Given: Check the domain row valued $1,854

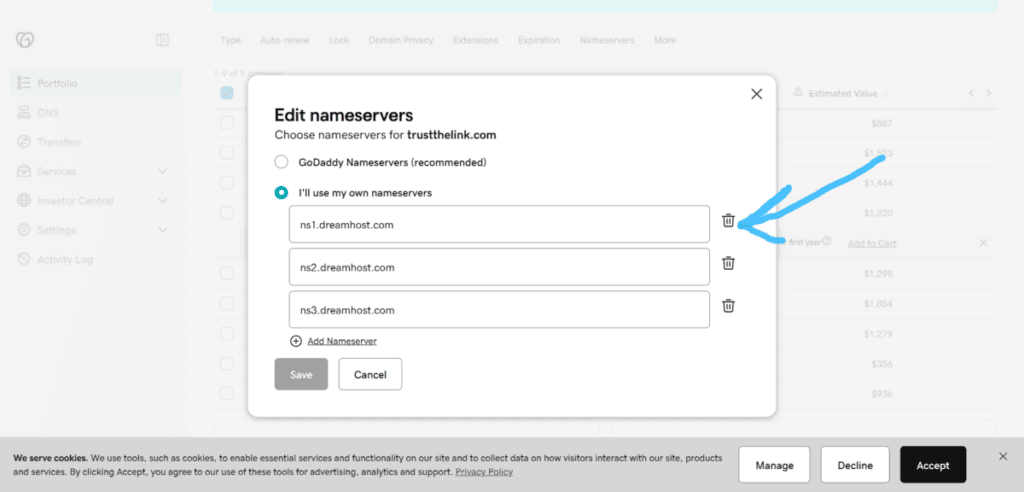Looking at the screenshot, I should click(227, 304).
